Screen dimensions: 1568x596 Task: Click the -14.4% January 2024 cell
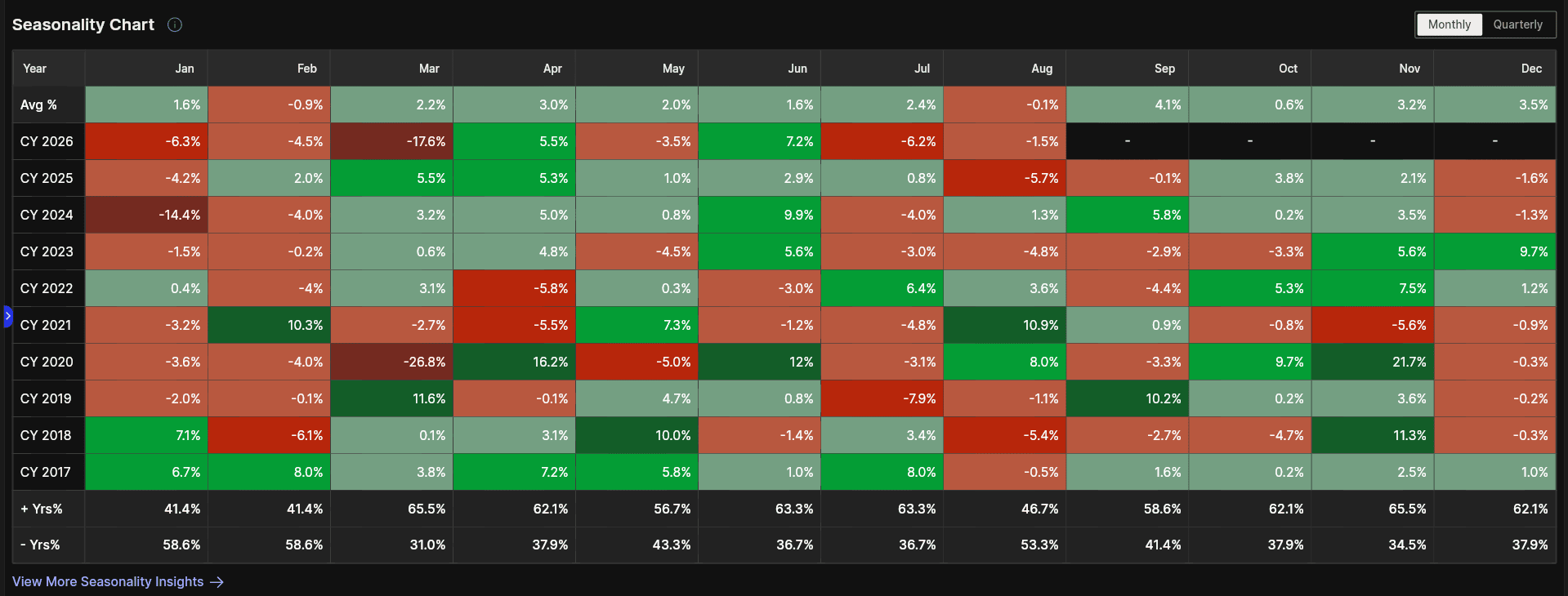(147, 215)
